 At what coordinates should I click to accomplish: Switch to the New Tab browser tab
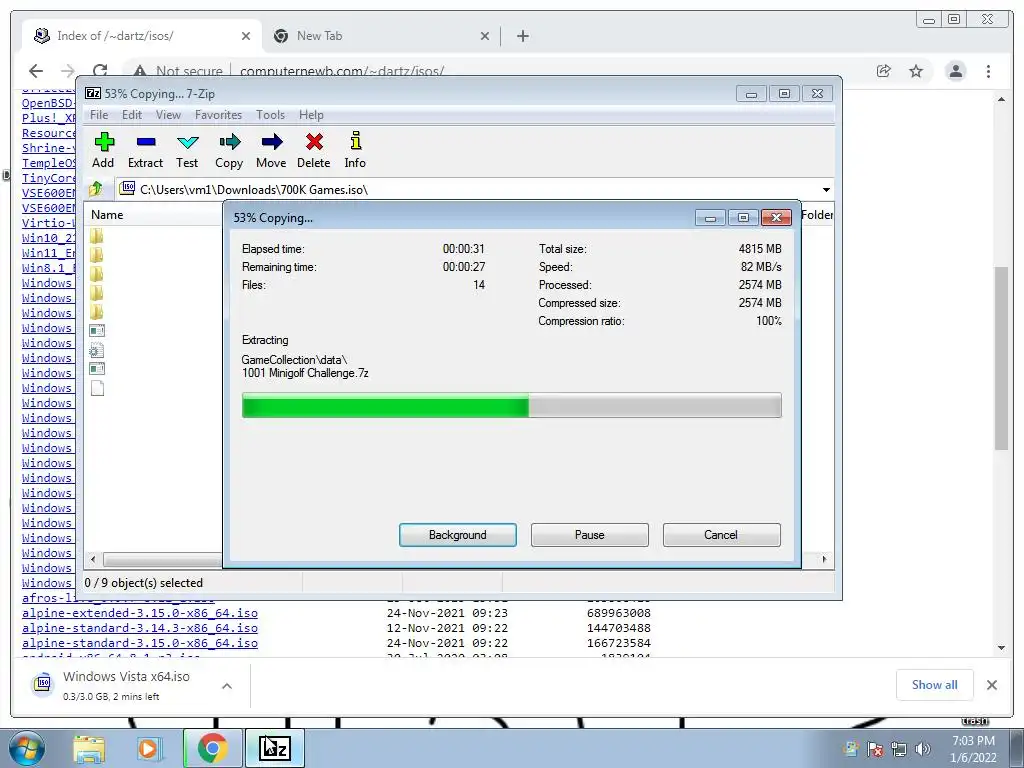click(382, 36)
